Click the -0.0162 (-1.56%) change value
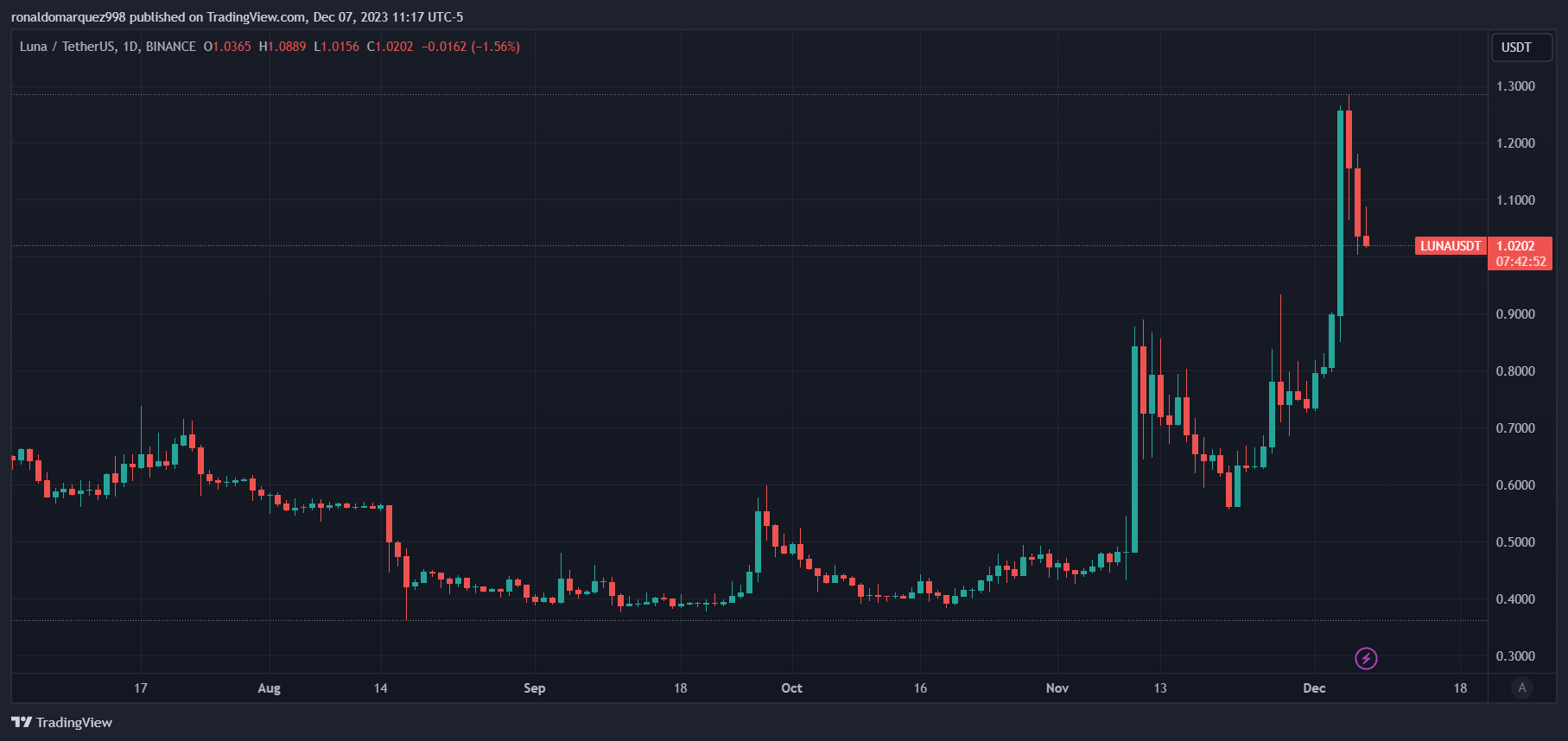The width and height of the screenshot is (1568, 741). (x=471, y=47)
